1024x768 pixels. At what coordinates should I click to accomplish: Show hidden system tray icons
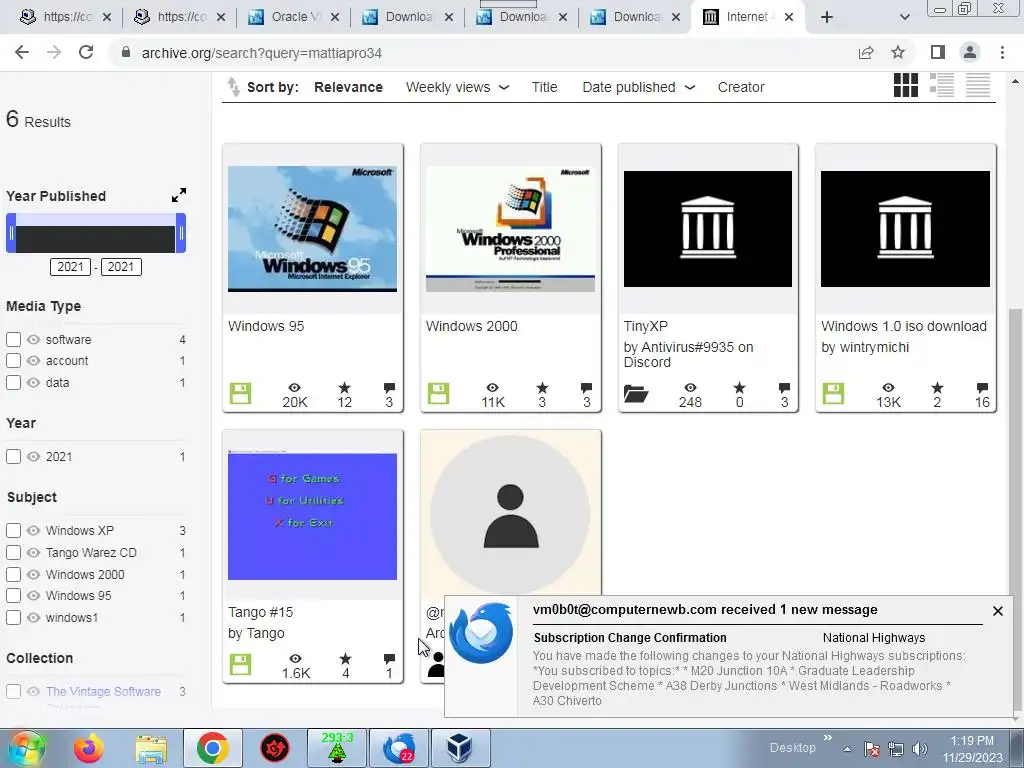(846, 750)
